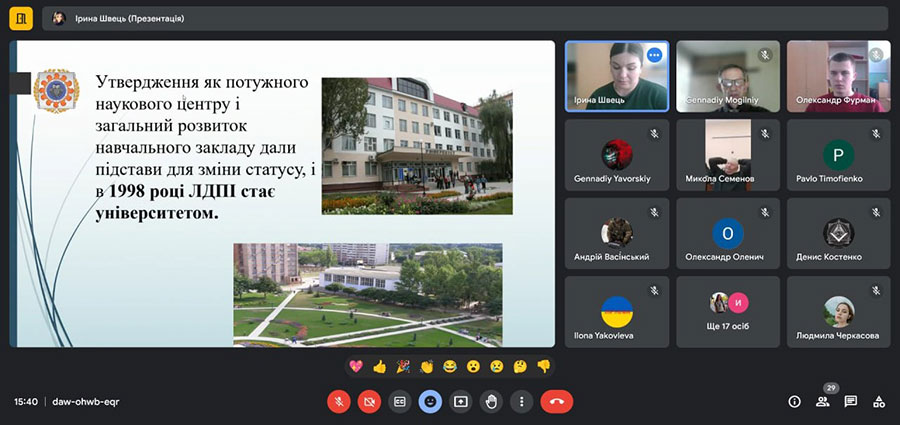
Task: Open the emoji reactions button
Action: [x=430, y=401]
